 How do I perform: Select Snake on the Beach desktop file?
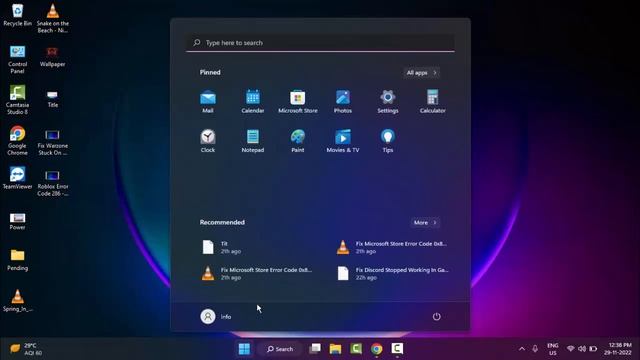52,18
